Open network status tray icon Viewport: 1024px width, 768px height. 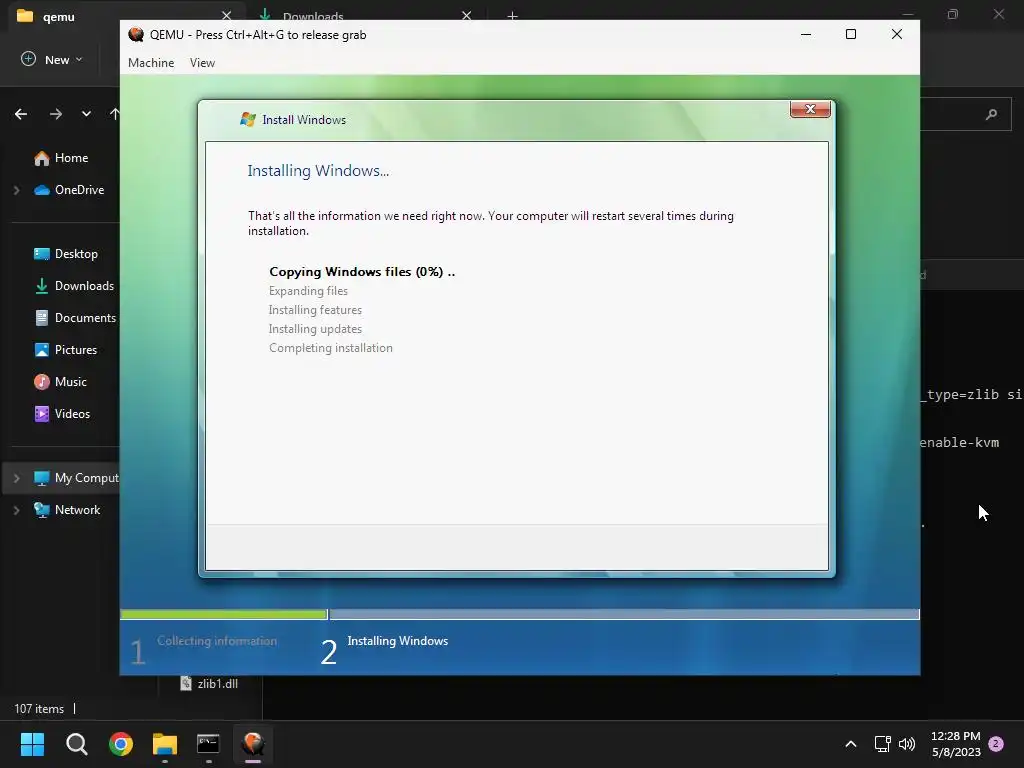pyautogui.click(x=882, y=744)
